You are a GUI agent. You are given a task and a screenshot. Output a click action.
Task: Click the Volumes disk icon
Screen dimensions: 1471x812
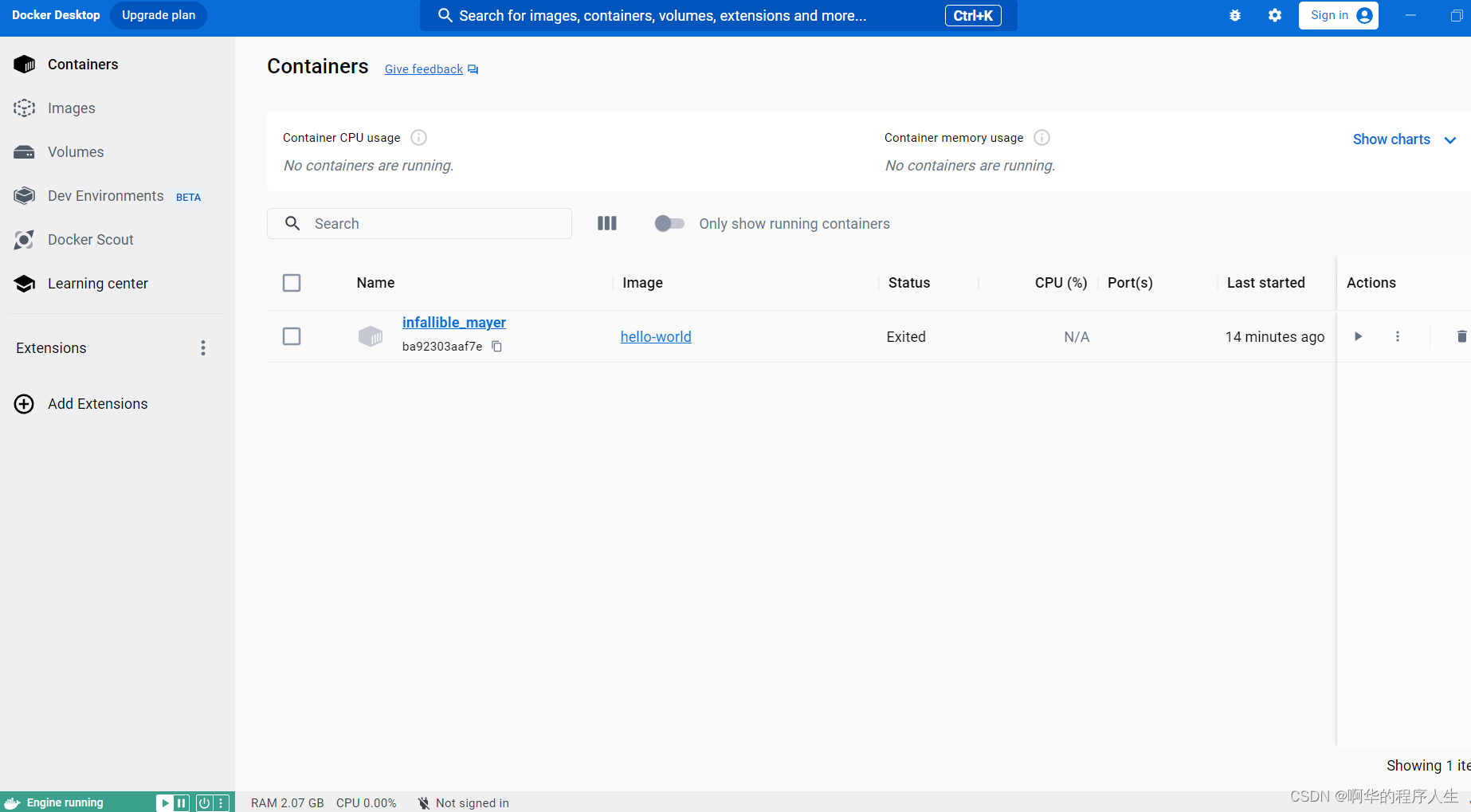click(x=25, y=152)
